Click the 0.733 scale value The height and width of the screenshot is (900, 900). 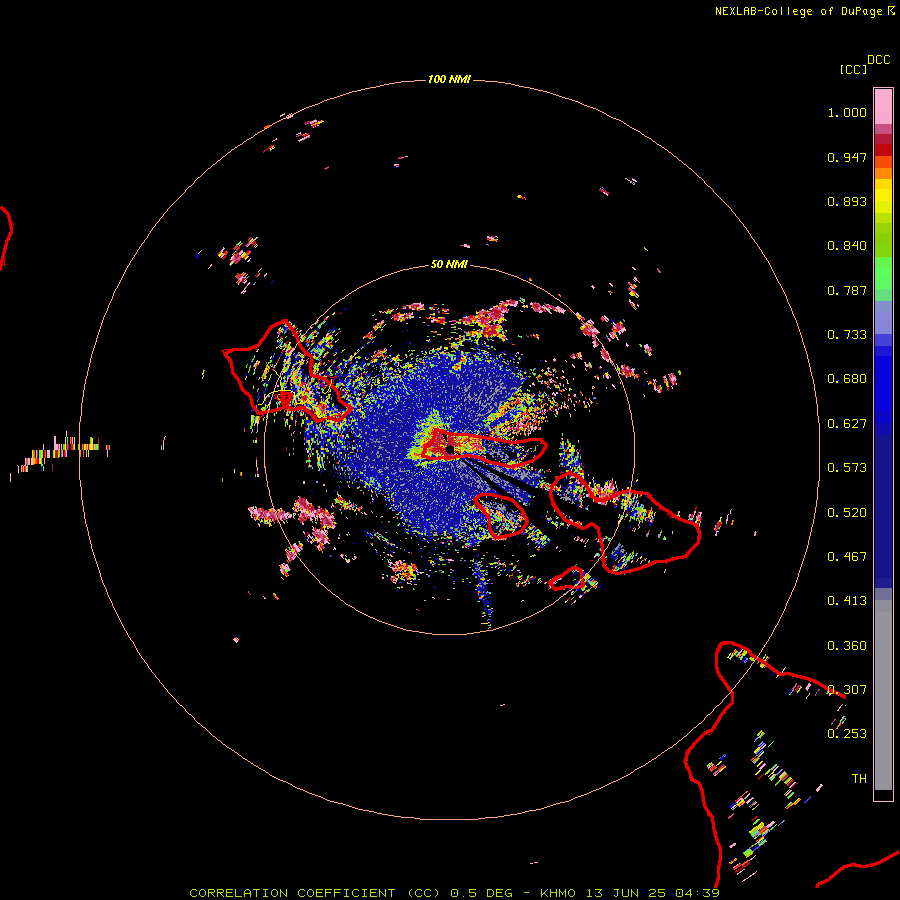coord(847,335)
